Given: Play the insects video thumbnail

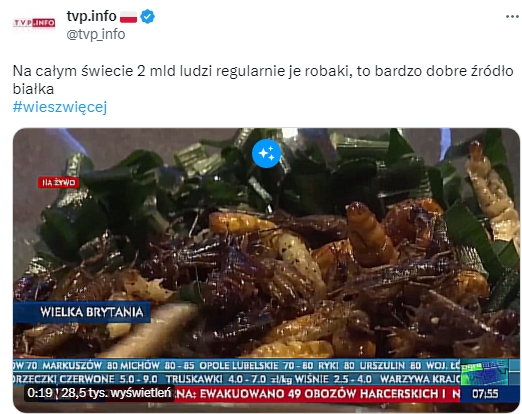Looking at the screenshot, I should 266,270.
